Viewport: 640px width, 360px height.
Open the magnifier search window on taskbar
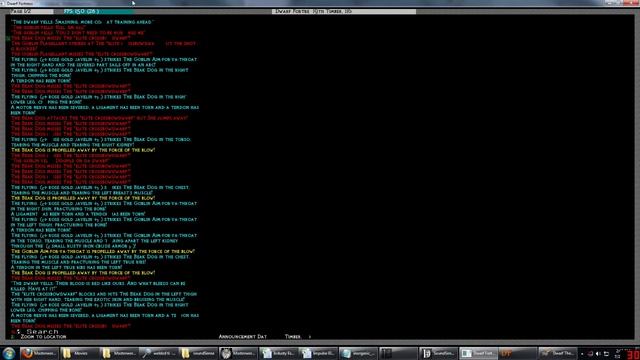pyautogui.click(x=158, y=353)
